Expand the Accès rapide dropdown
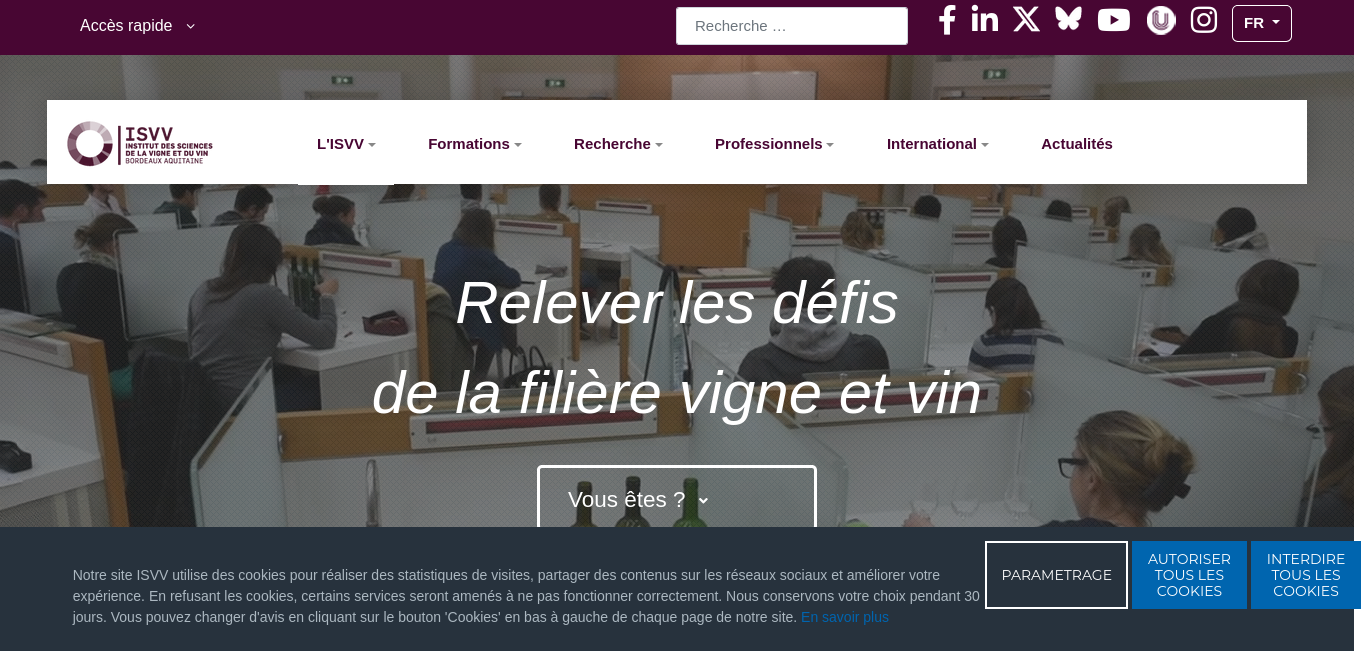The image size is (1366, 651). pyautogui.click(x=138, y=26)
